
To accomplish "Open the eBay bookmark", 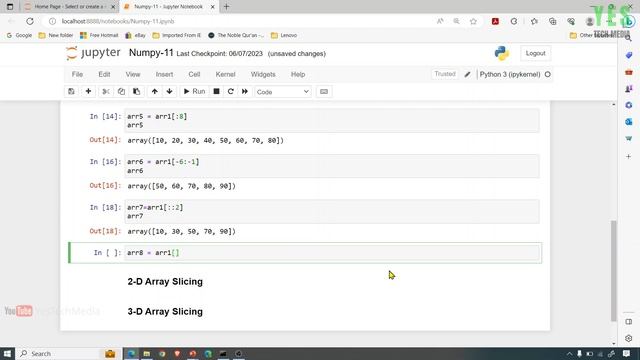I will coord(136,36).
